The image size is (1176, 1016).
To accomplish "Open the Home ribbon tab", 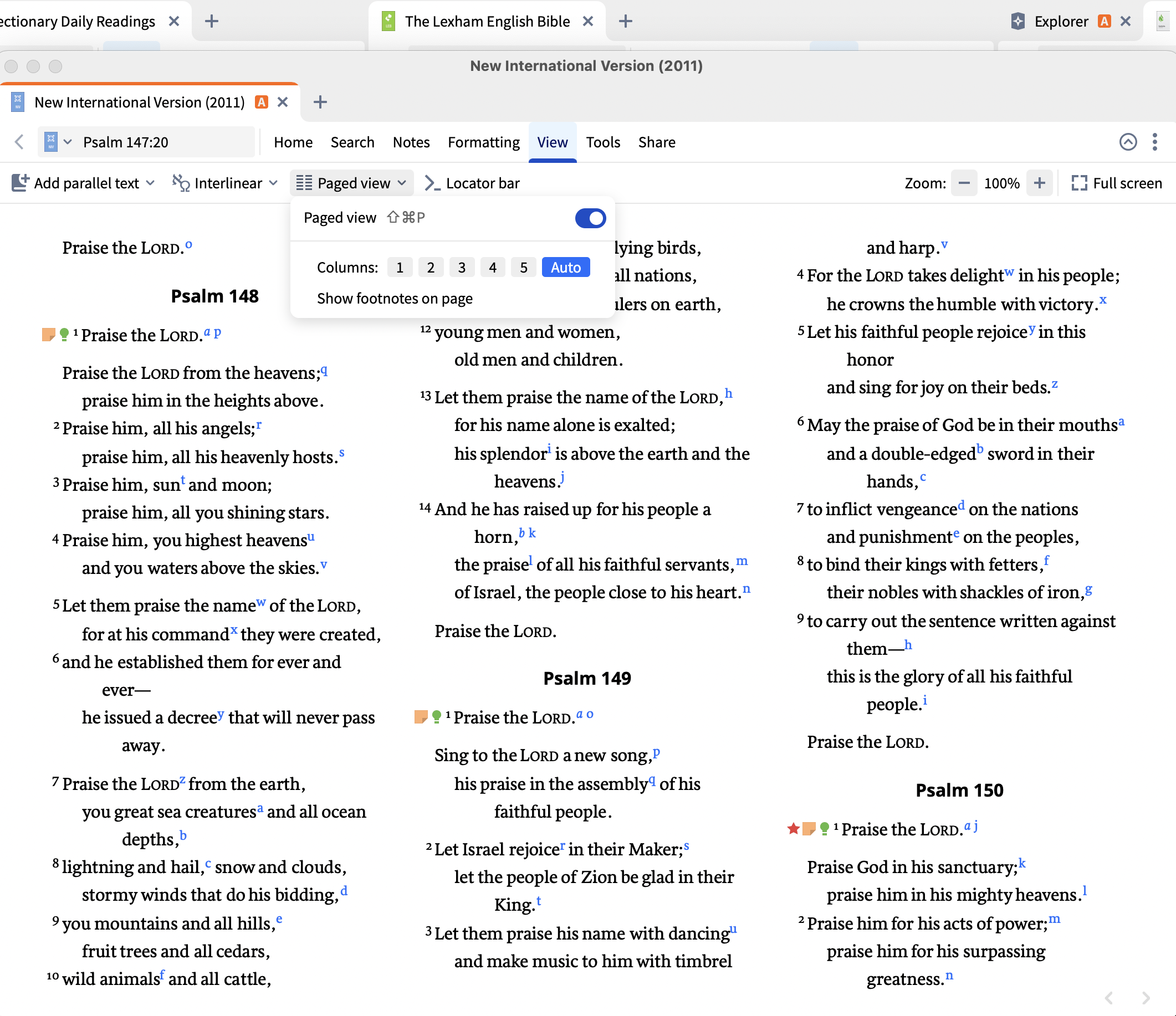I will (x=293, y=142).
